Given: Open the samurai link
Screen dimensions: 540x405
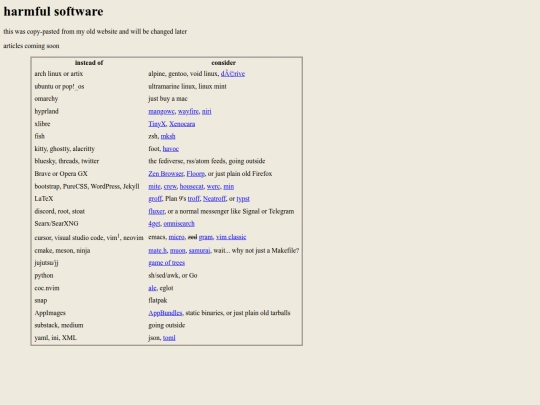Looking at the screenshot, I should (199, 250).
